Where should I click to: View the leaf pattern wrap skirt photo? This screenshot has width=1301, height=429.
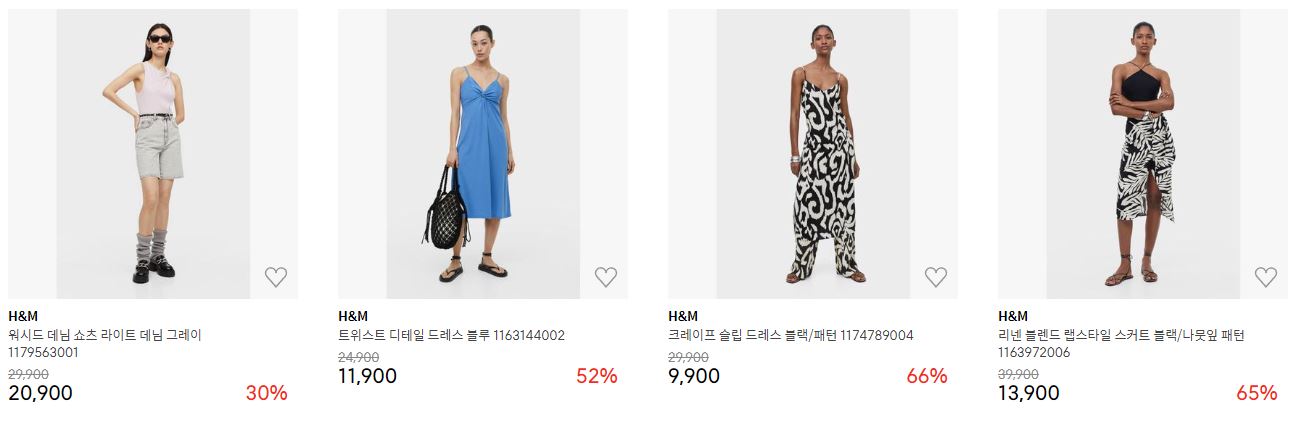pyautogui.click(x=1143, y=154)
